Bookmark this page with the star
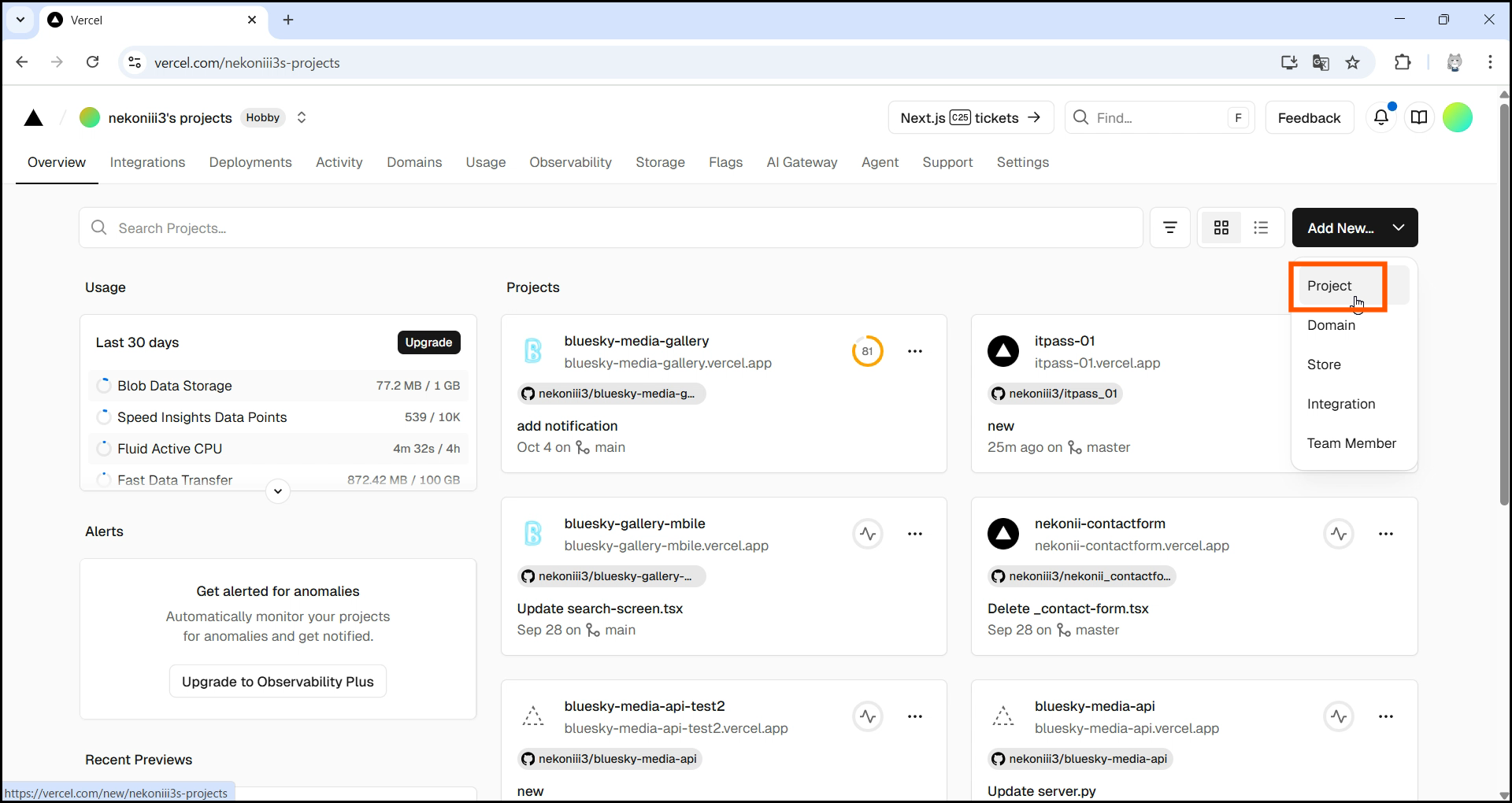 coord(1353,62)
